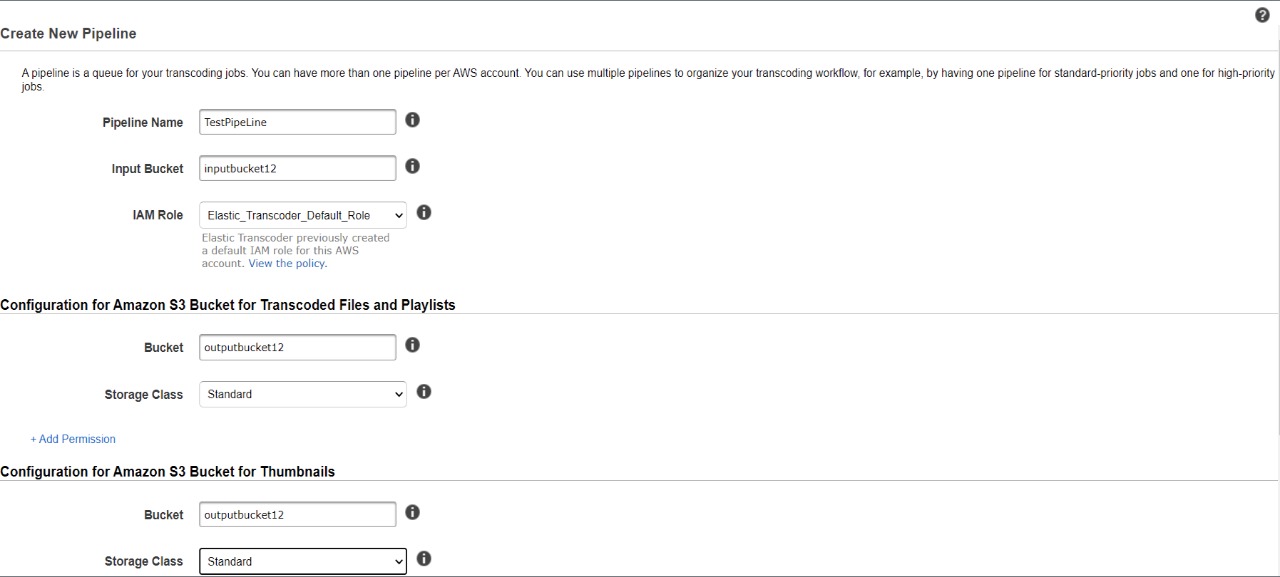Viewport: 1280px width, 577px height.
Task: Click the + Add Permission link
Action: click(x=73, y=439)
